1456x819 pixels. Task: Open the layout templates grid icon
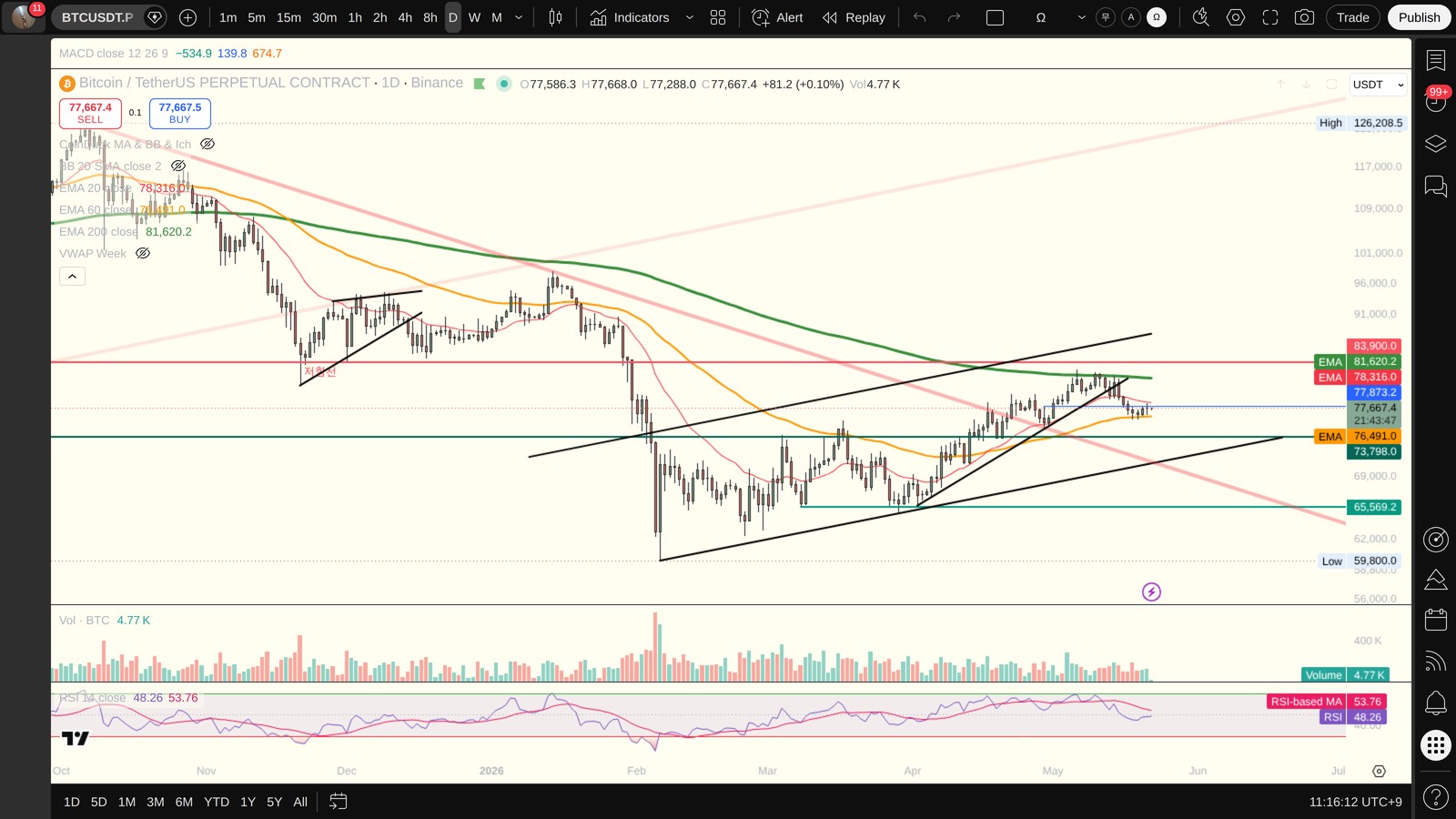click(718, 17)
